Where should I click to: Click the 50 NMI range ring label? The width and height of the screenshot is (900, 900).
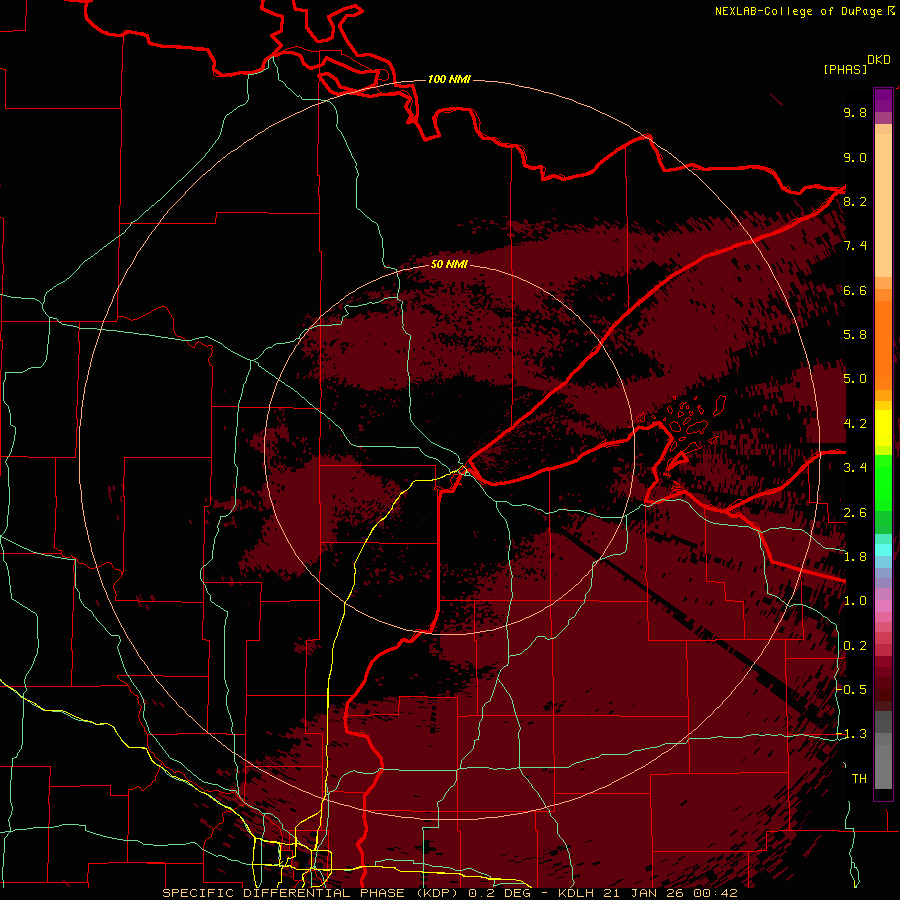[x=449, y=264]
